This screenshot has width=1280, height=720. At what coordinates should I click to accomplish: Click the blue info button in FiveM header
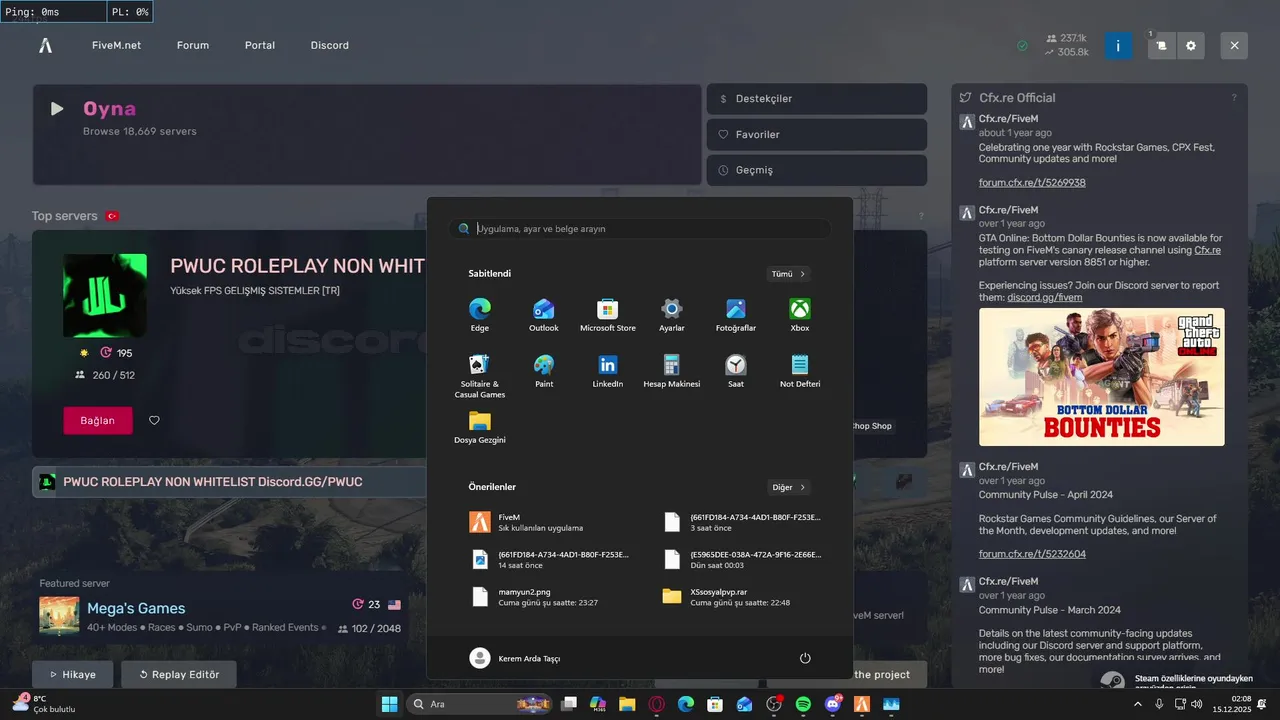click(1118, 46)
